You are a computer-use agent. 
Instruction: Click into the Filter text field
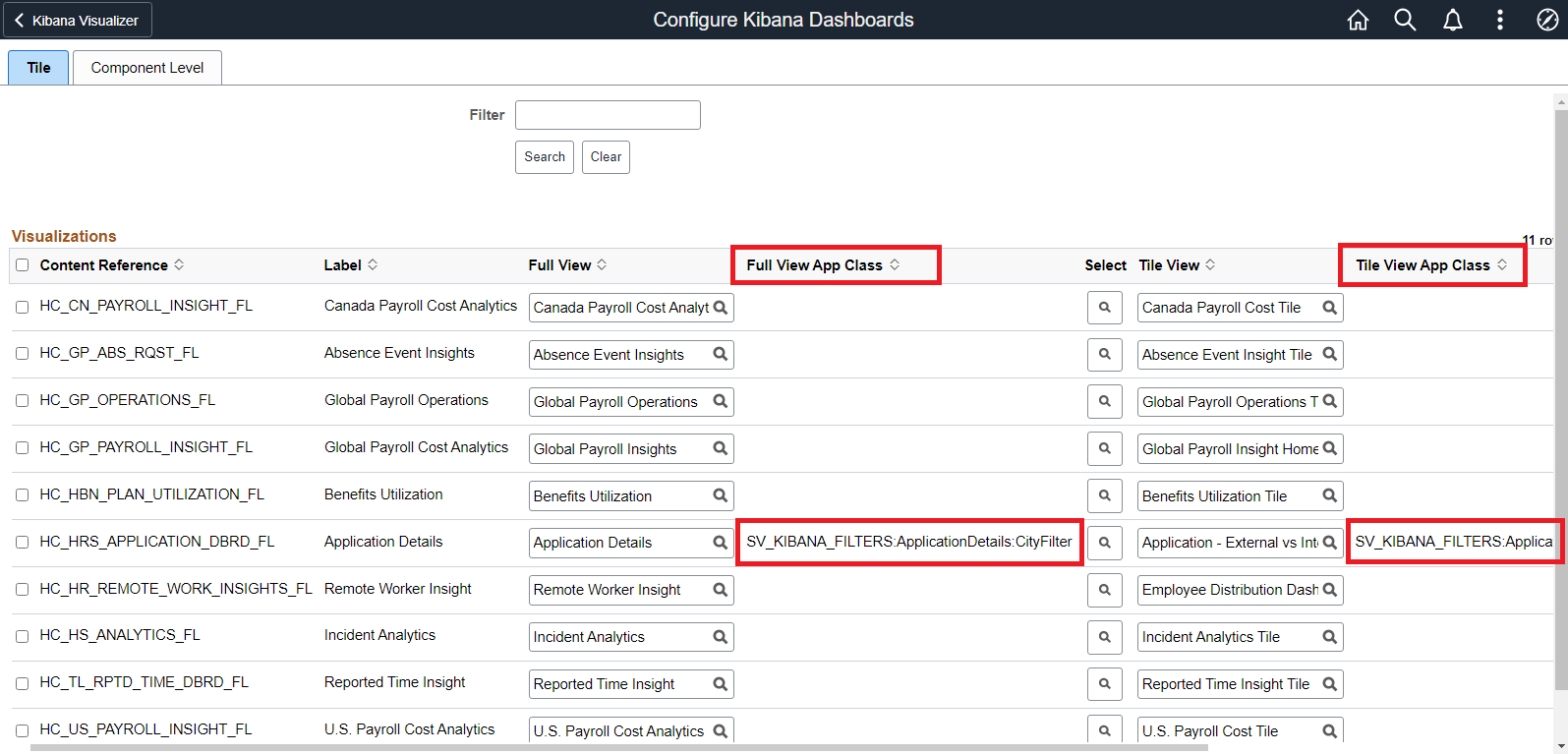(608, 115)
